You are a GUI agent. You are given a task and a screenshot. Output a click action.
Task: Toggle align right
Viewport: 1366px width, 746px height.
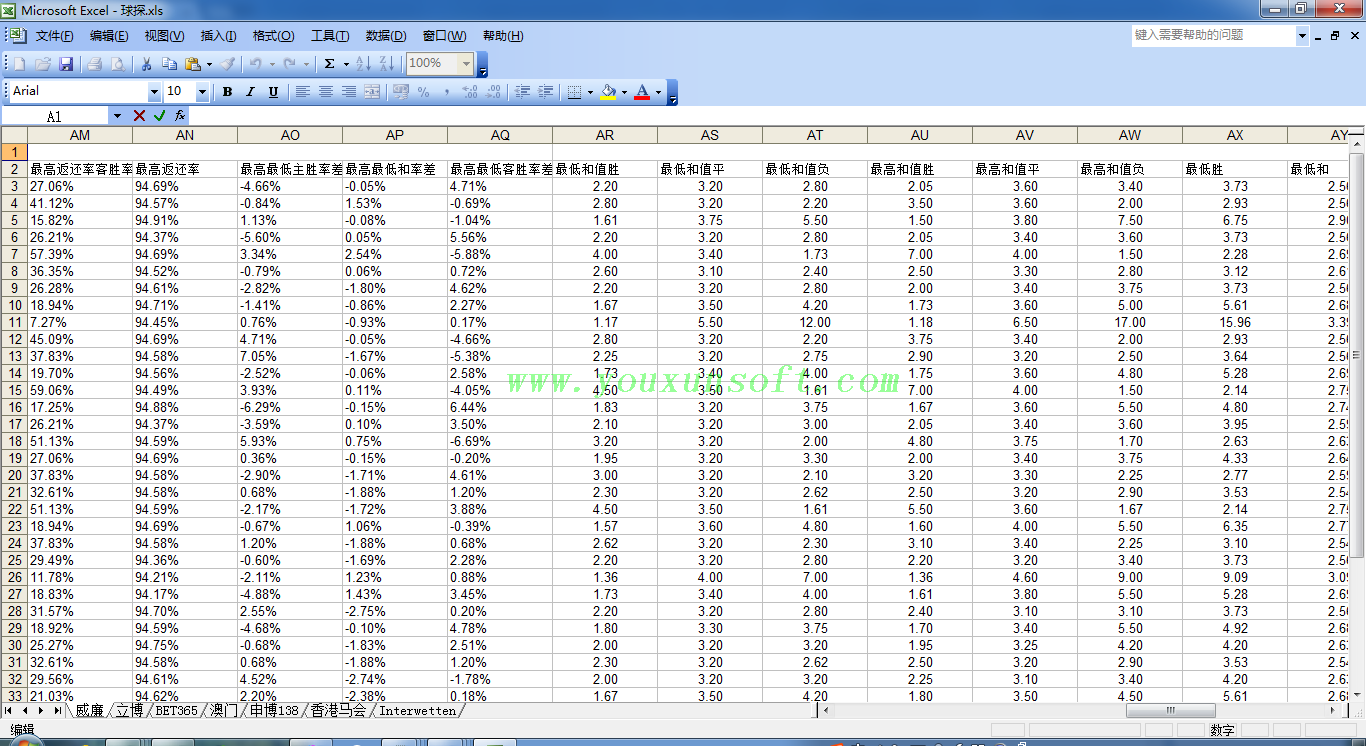pyautogui.click(x=349, y=92)
